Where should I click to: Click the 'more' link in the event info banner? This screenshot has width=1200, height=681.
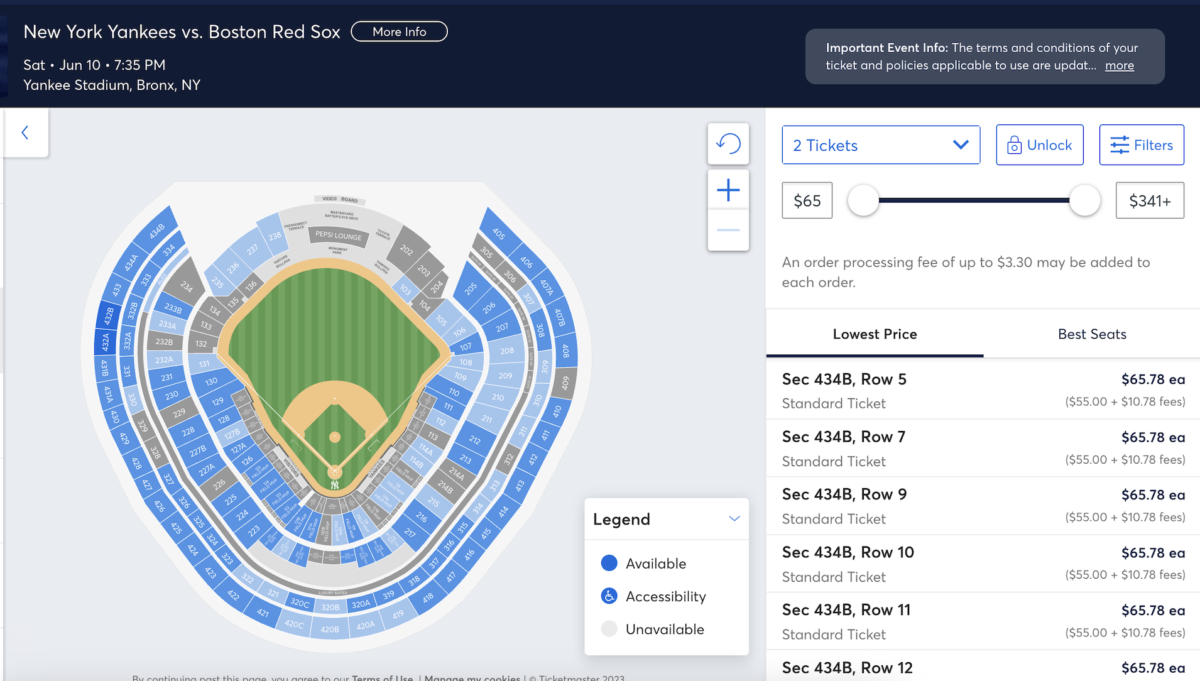pyautogui.click(x=1119, y=65)
